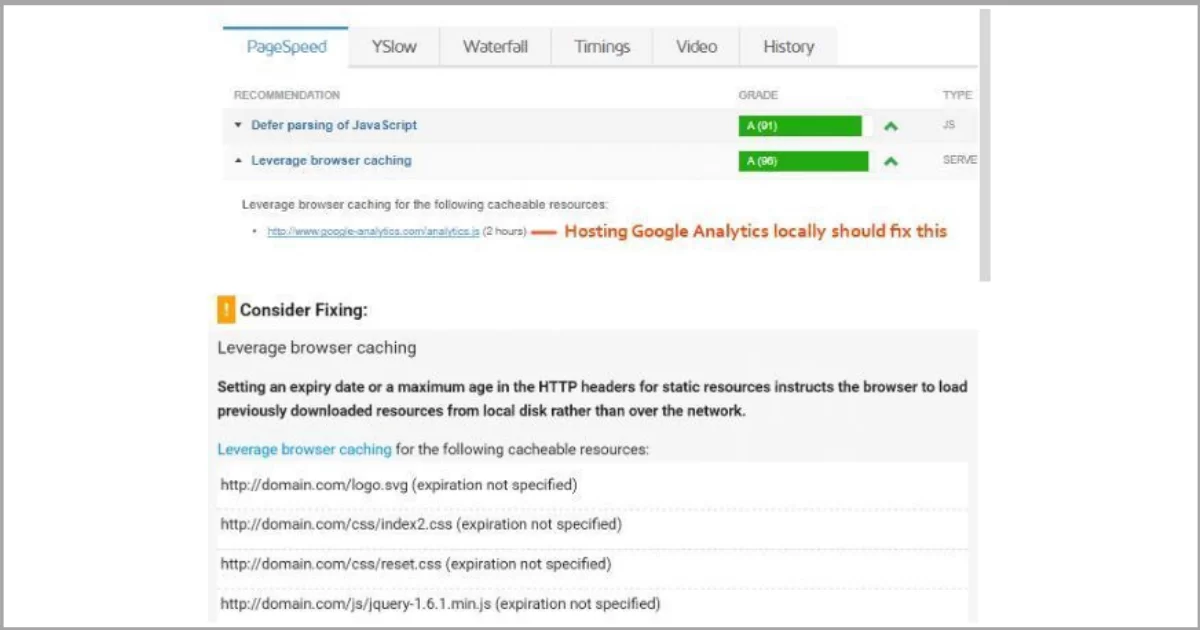Screen dimensions: 1200x630
Task: Click the green up arrow beside the A (96) grade
Action: coord(890,161)
